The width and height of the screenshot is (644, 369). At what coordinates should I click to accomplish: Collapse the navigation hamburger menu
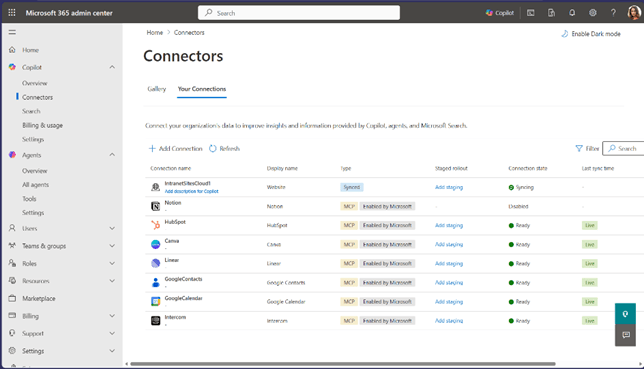click(12, 32)
